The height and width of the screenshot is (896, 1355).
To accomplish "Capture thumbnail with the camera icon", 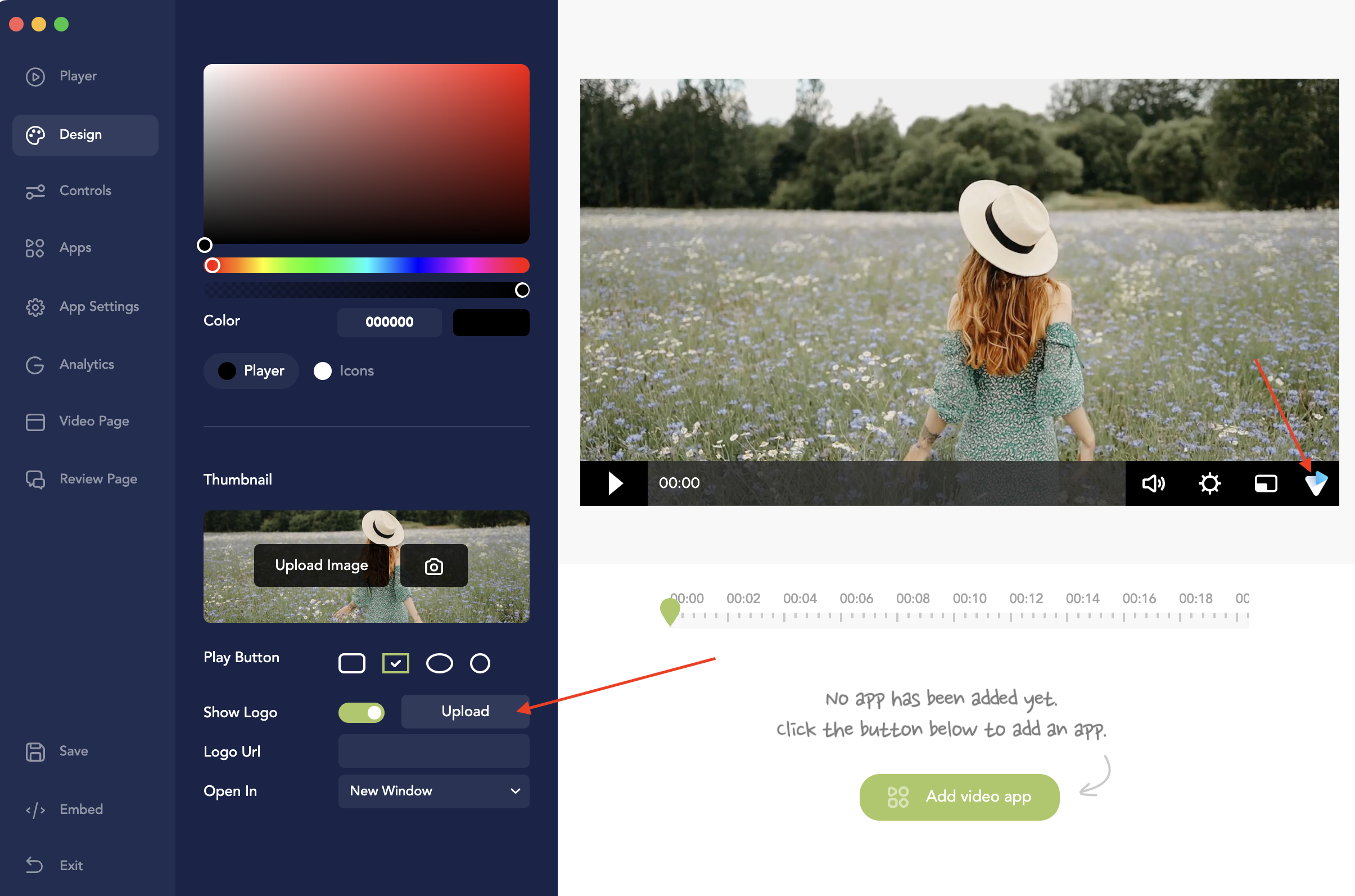I will (x=433, y=565).
